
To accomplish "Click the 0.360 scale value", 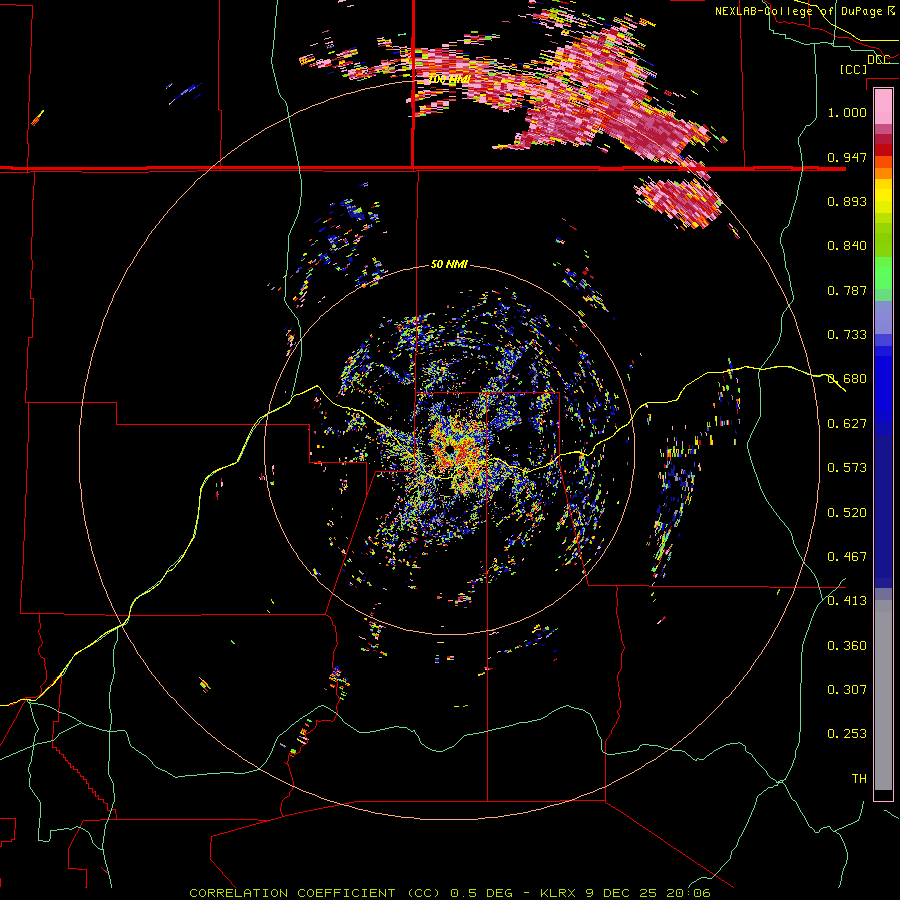I will coord(847,646).
